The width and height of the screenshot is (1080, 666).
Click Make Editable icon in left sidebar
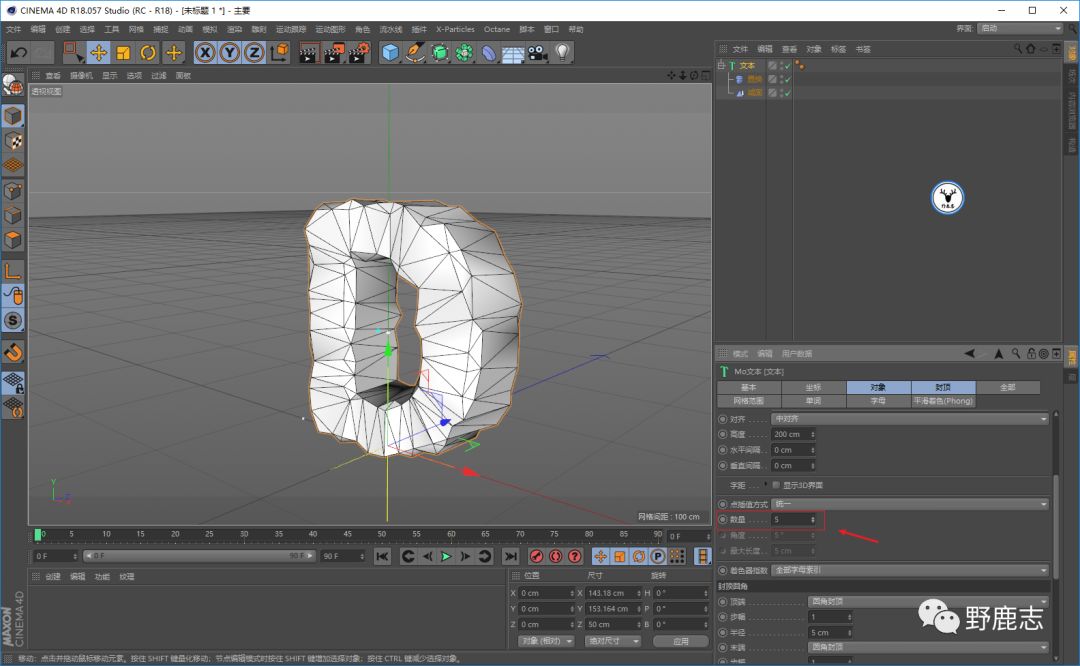click(13, 85)
